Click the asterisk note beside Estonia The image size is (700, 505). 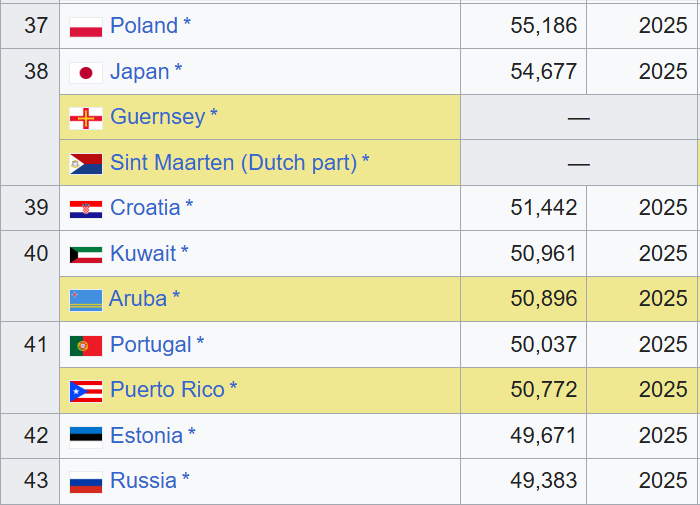coord(192,434)
